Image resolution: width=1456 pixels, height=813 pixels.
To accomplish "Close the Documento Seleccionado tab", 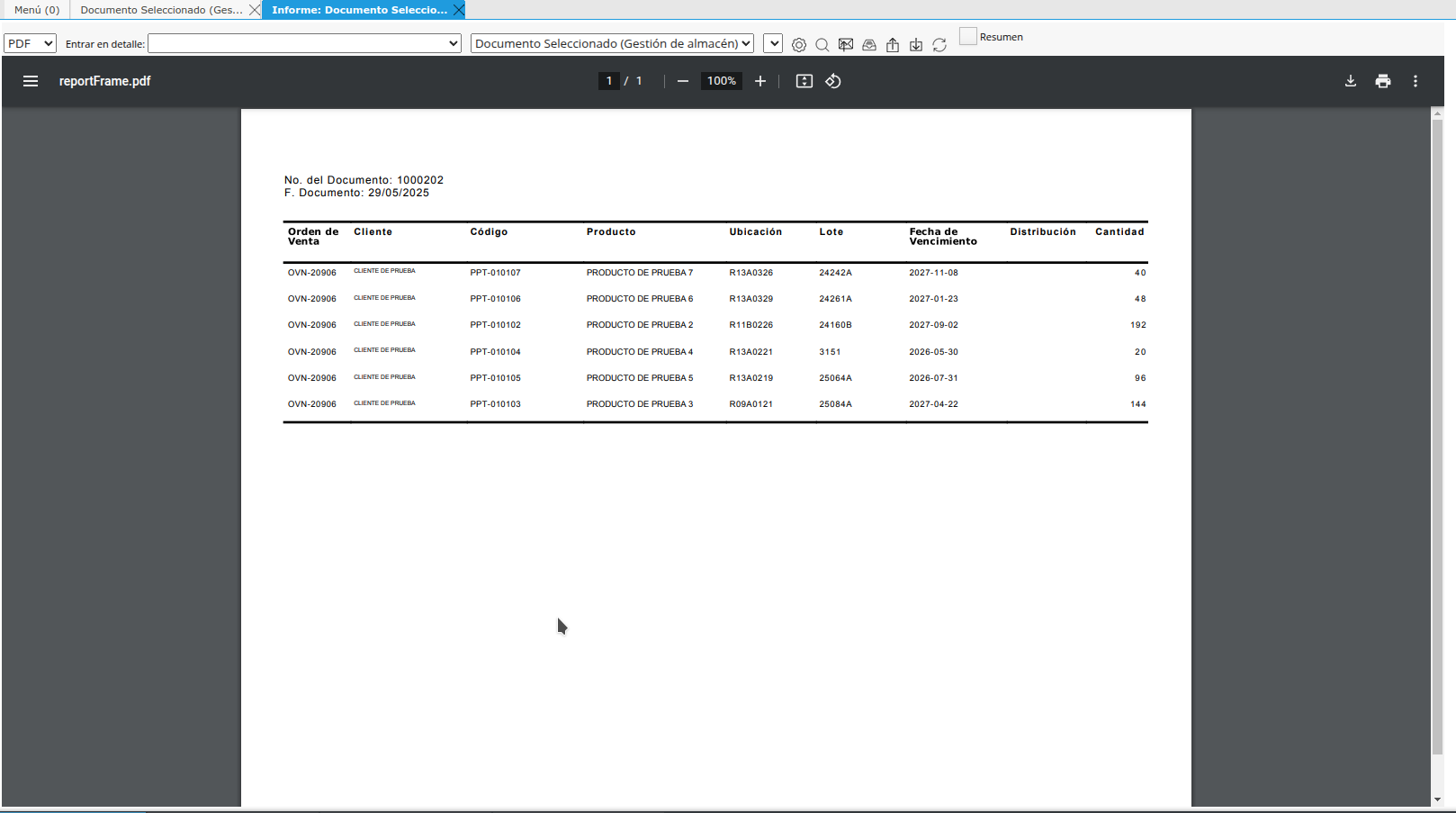I will click(x=255, y=10).
